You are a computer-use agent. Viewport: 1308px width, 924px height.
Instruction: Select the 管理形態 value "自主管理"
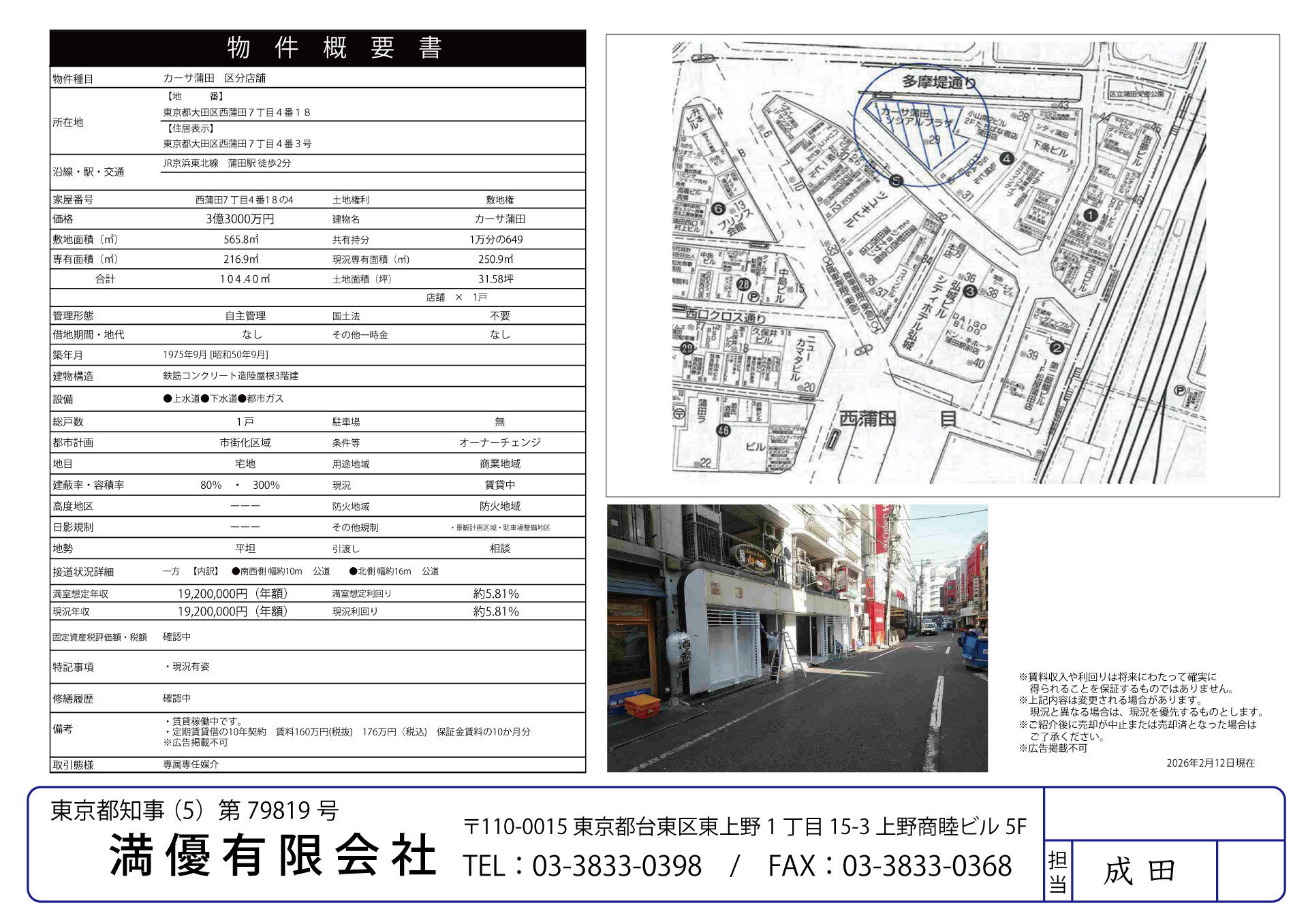[x=245, y=316]
